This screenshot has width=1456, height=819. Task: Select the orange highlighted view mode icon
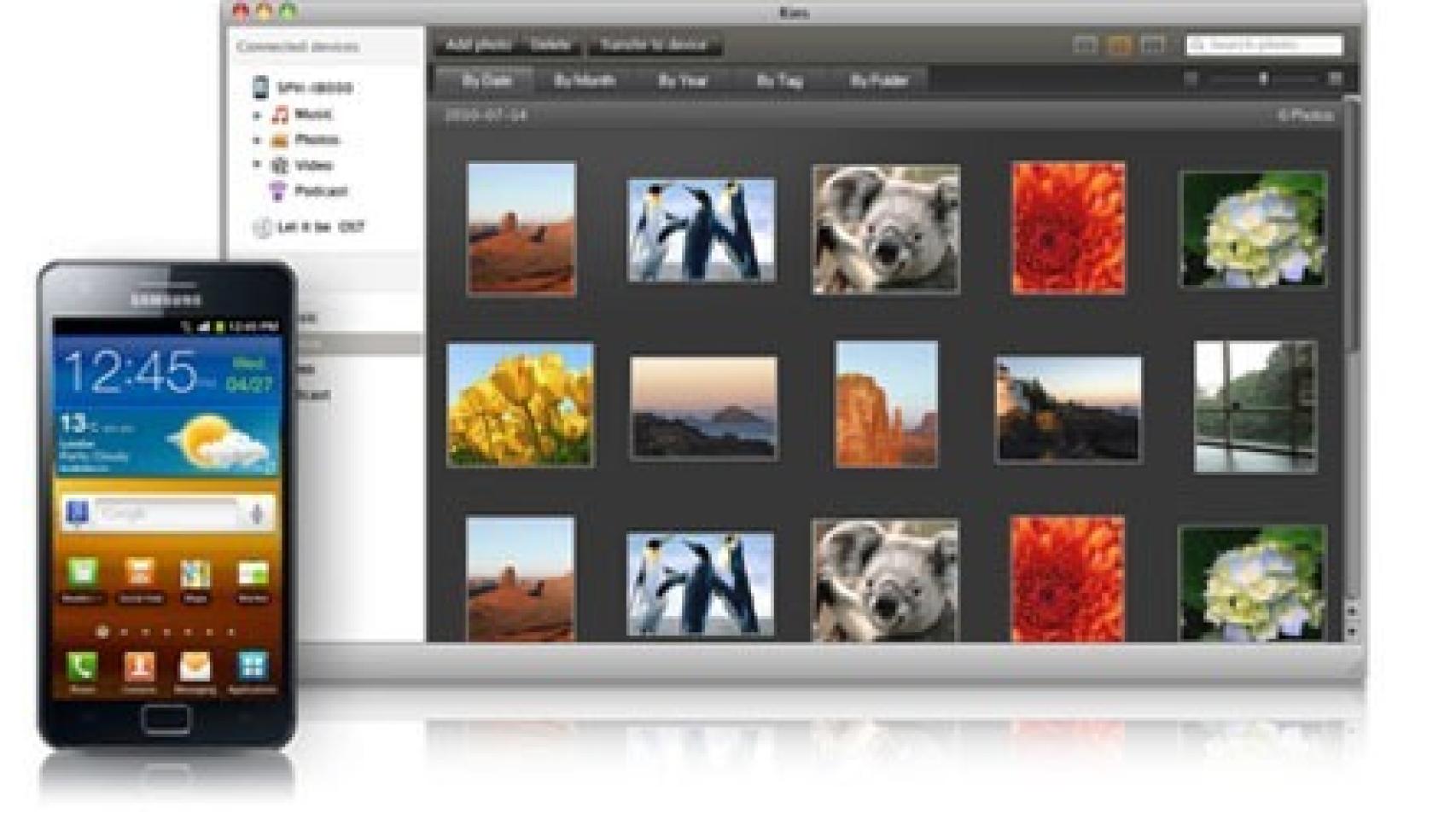[x=1120, y=44]
